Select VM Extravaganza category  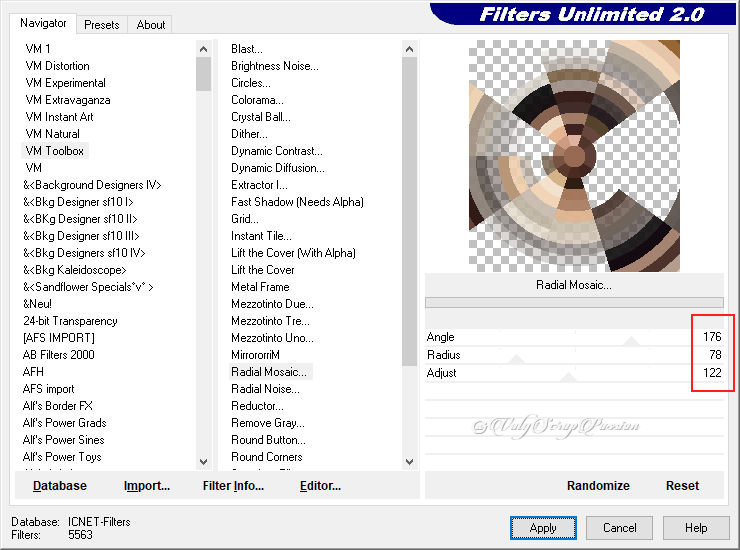click(68, 100)
